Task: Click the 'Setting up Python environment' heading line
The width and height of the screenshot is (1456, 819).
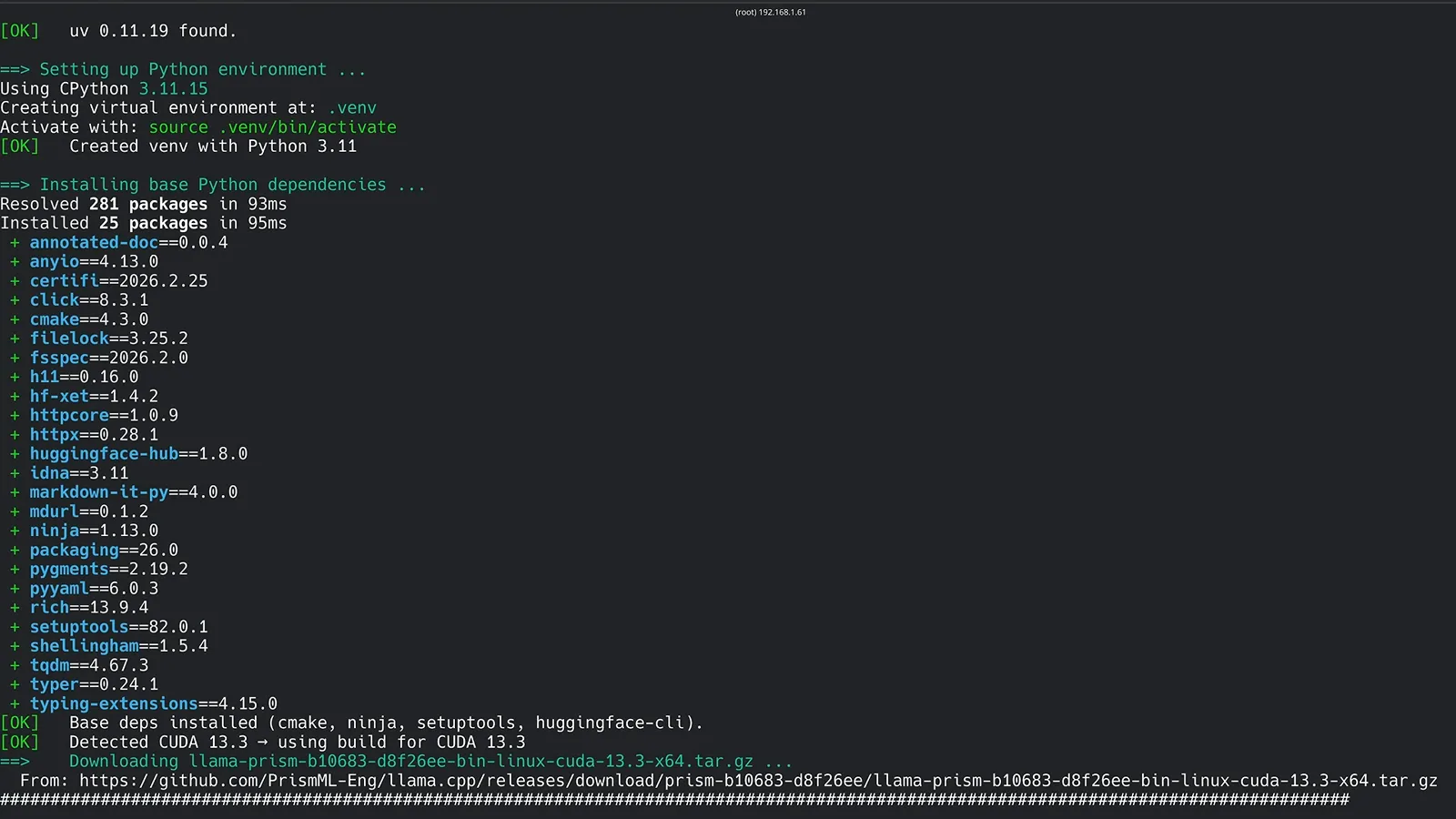Action: (x=183, y=69)
